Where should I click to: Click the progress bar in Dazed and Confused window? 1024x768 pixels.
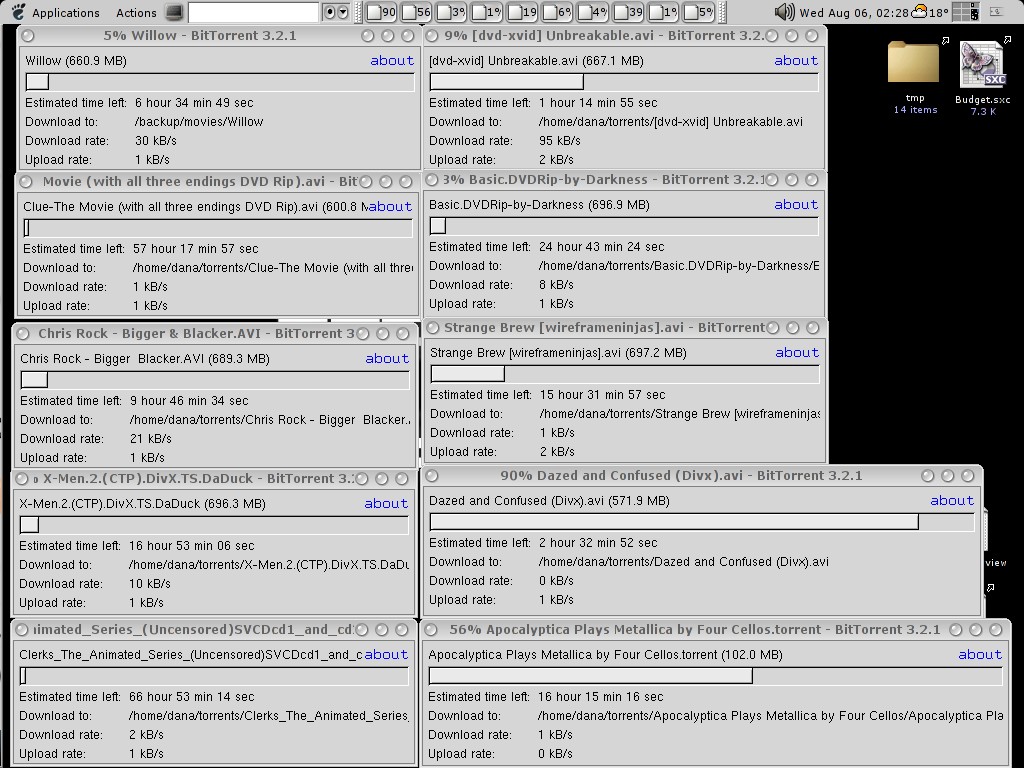(702, 521)
